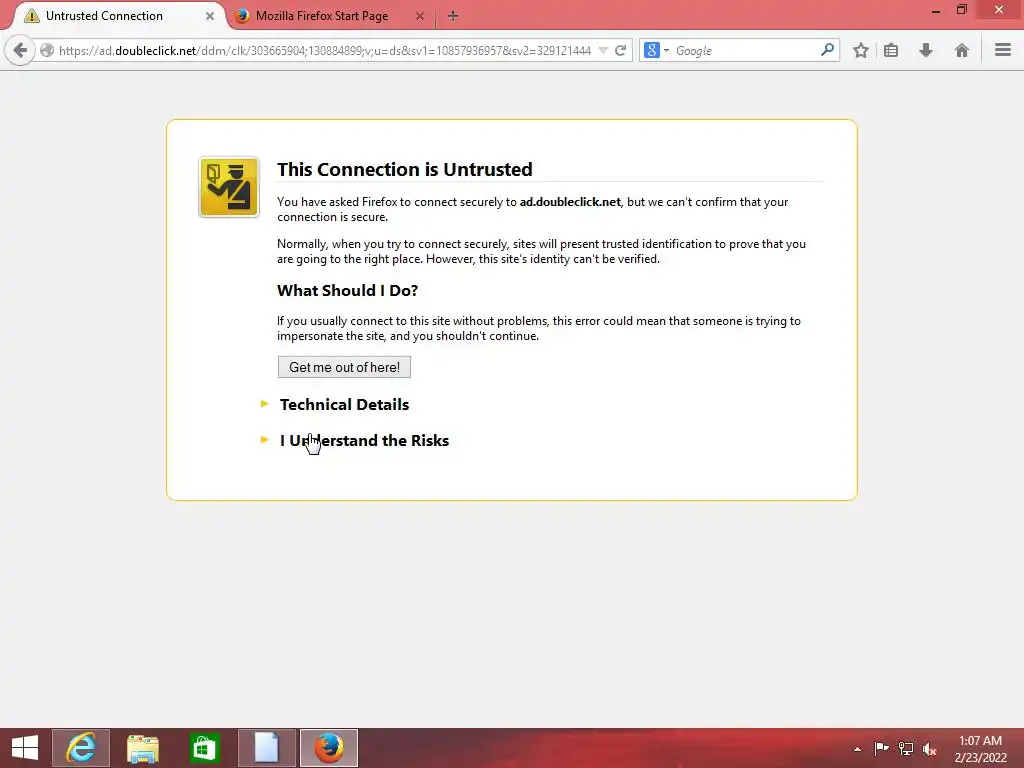Reload the page with the refresh icon
The width and height of the screenshot is (1024, 768).
pyautogui.click(x=620, y=50)
